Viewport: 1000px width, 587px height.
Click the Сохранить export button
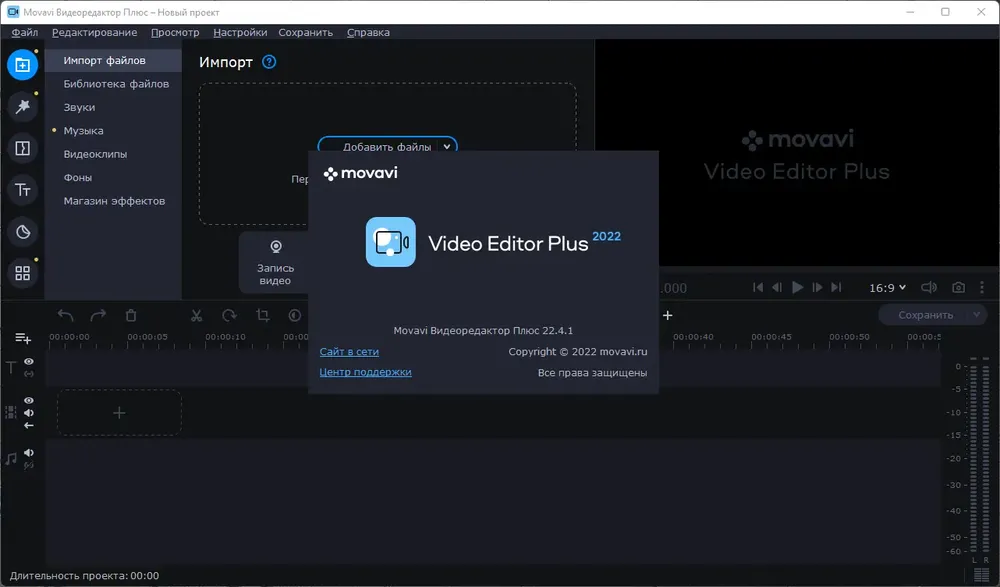tap(925, 315)
